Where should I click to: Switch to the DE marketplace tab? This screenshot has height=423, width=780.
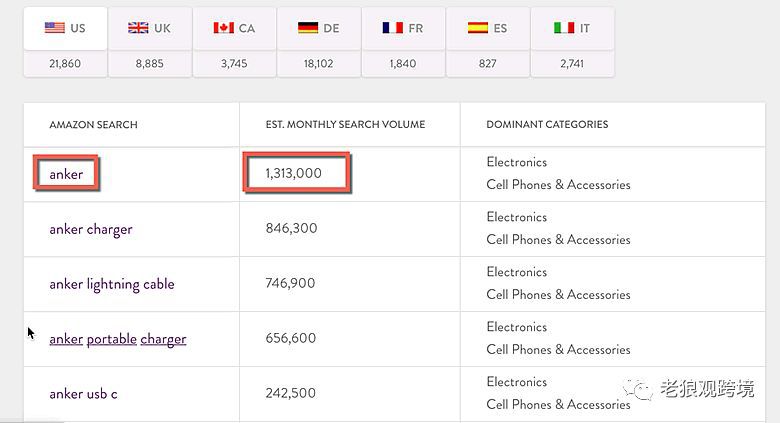[319, 28]
